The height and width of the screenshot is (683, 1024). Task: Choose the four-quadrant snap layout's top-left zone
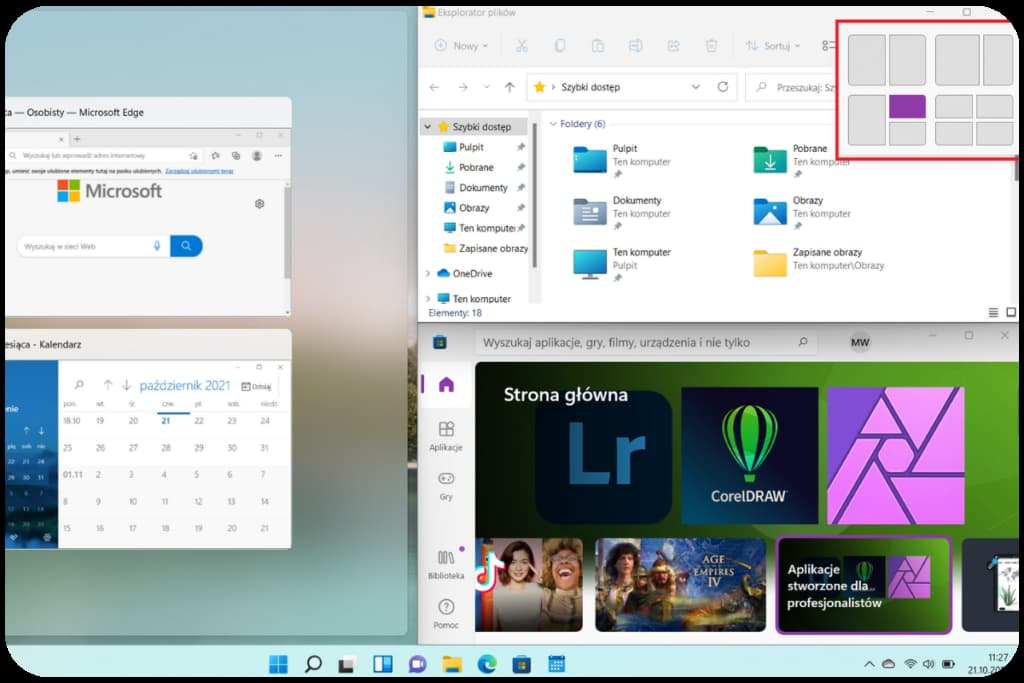[954, 107]
